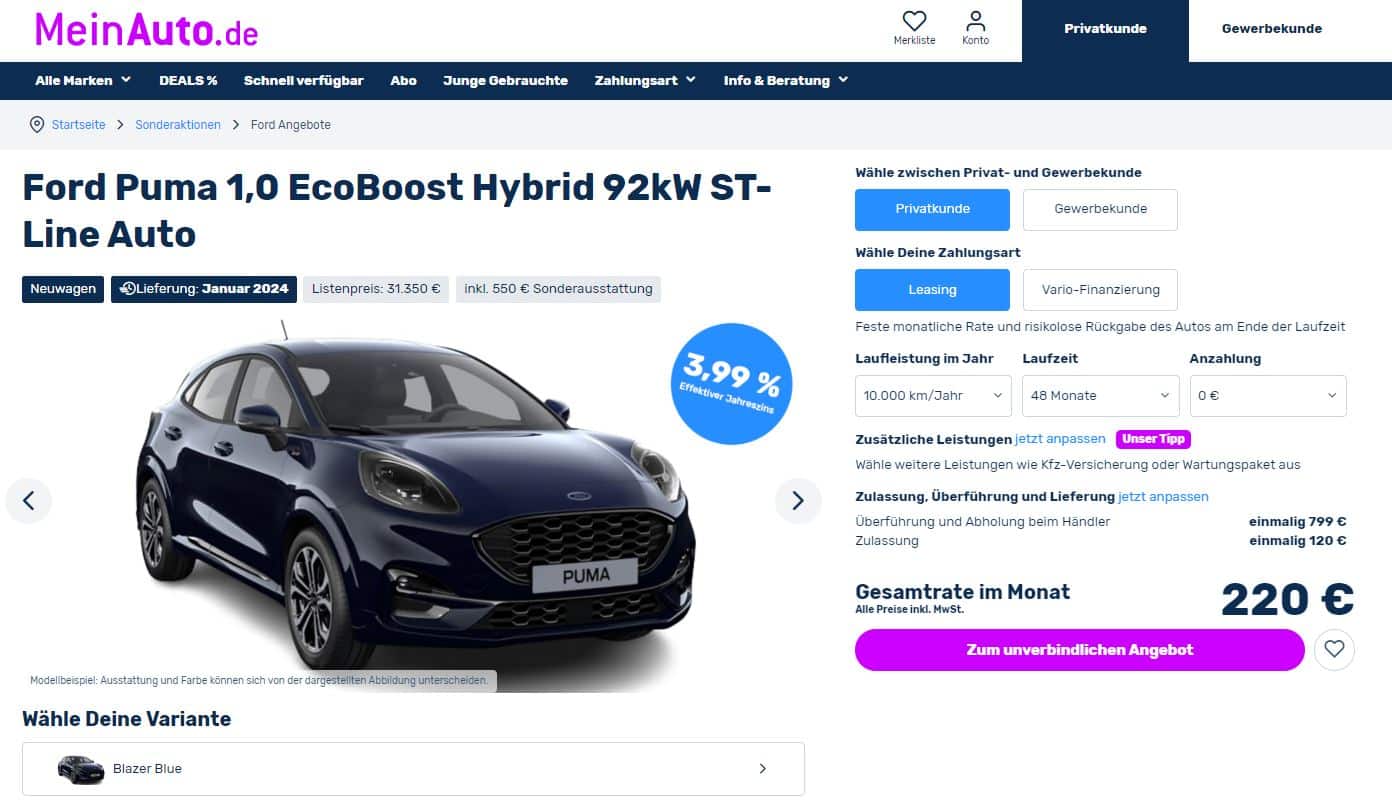
Task: Show the next car image arrow
Action: click(798, 500)
